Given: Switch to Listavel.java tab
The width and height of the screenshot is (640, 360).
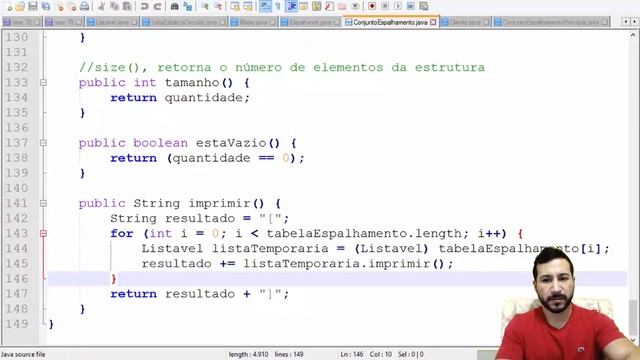Looking at the screenshot, I should coord(112,22).
